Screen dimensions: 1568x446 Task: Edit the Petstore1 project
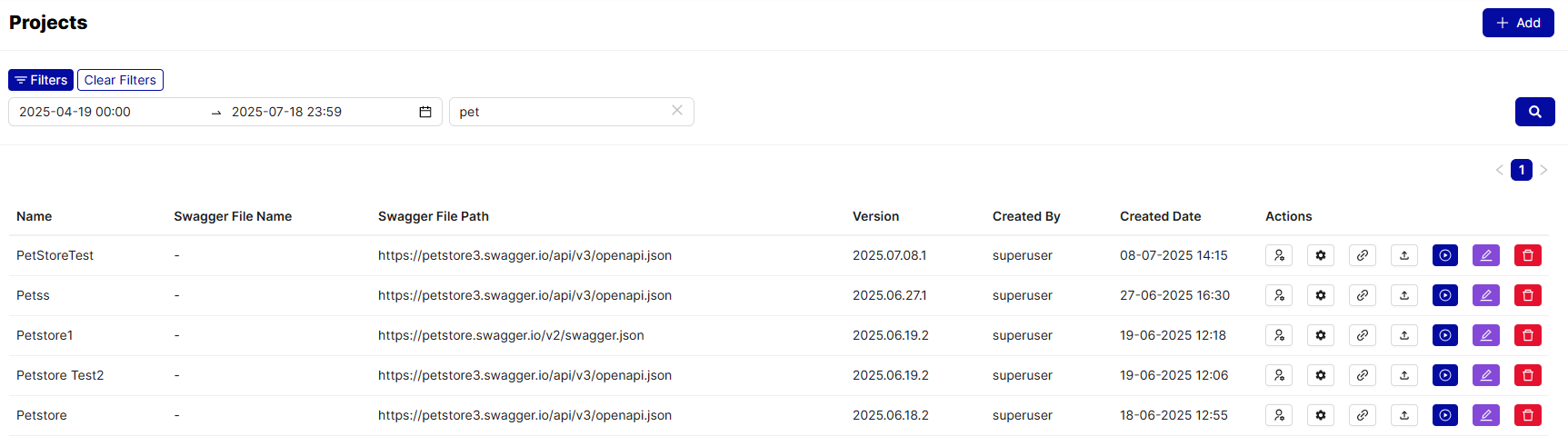1485,335
